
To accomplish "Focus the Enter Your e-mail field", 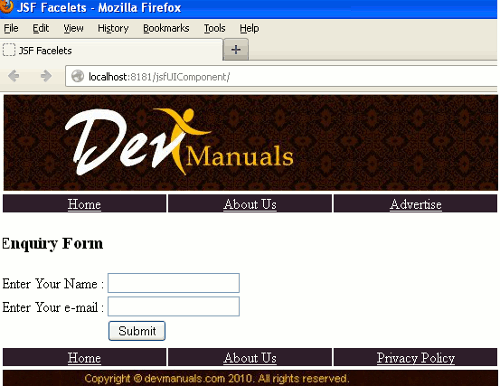I will (x=173, y=306).
